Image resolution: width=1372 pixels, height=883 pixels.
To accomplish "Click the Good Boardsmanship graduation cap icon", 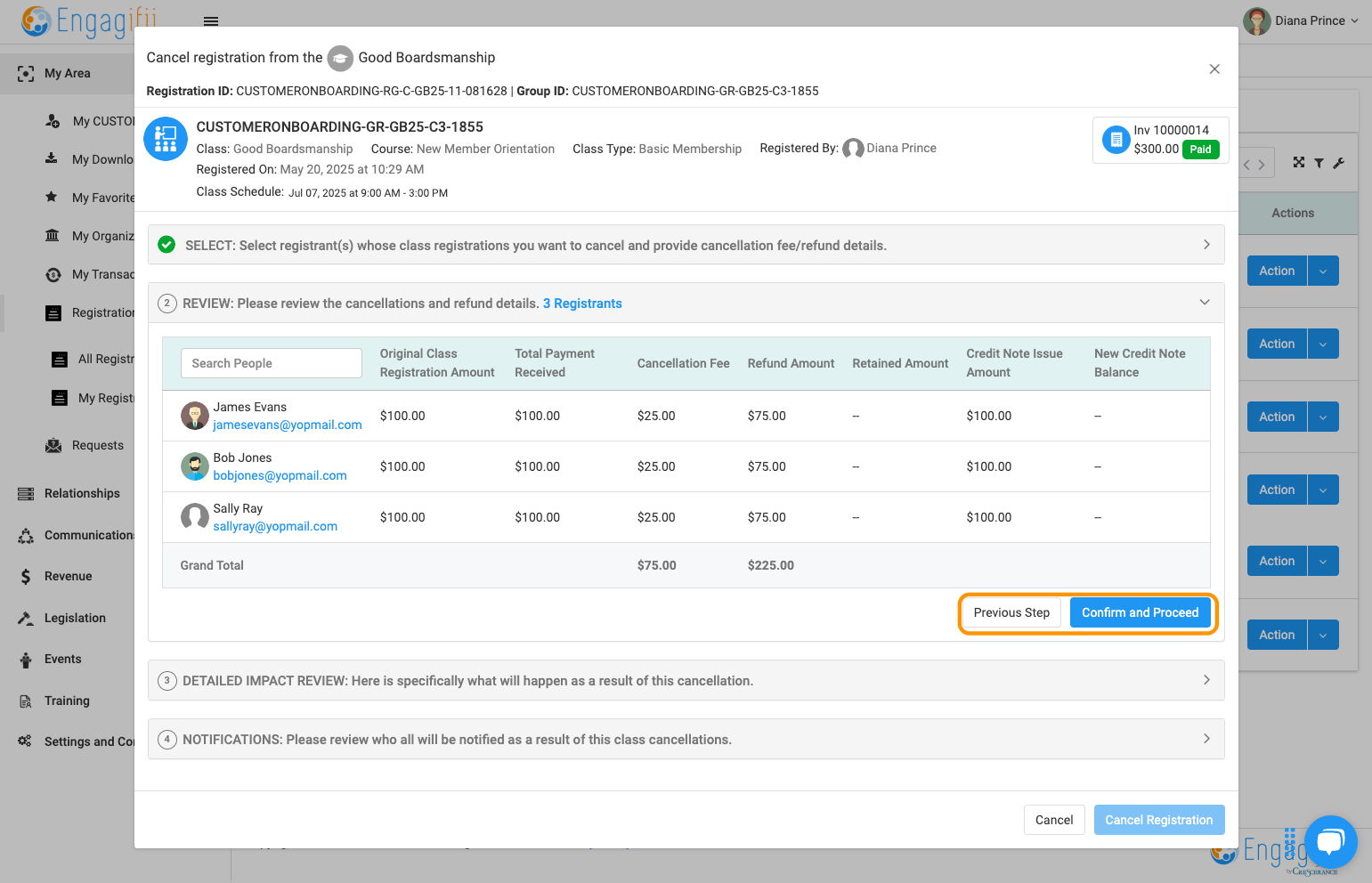I will point(340,59).
